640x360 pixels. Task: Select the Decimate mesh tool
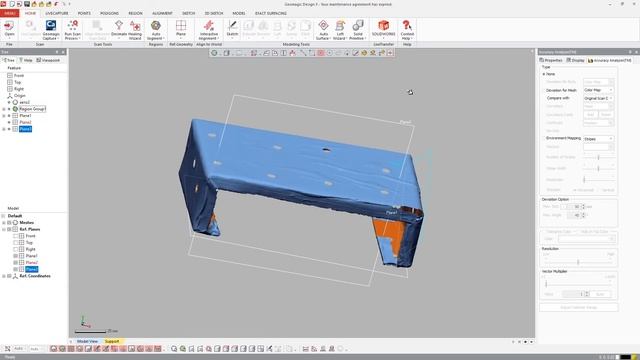click(119, 29)
